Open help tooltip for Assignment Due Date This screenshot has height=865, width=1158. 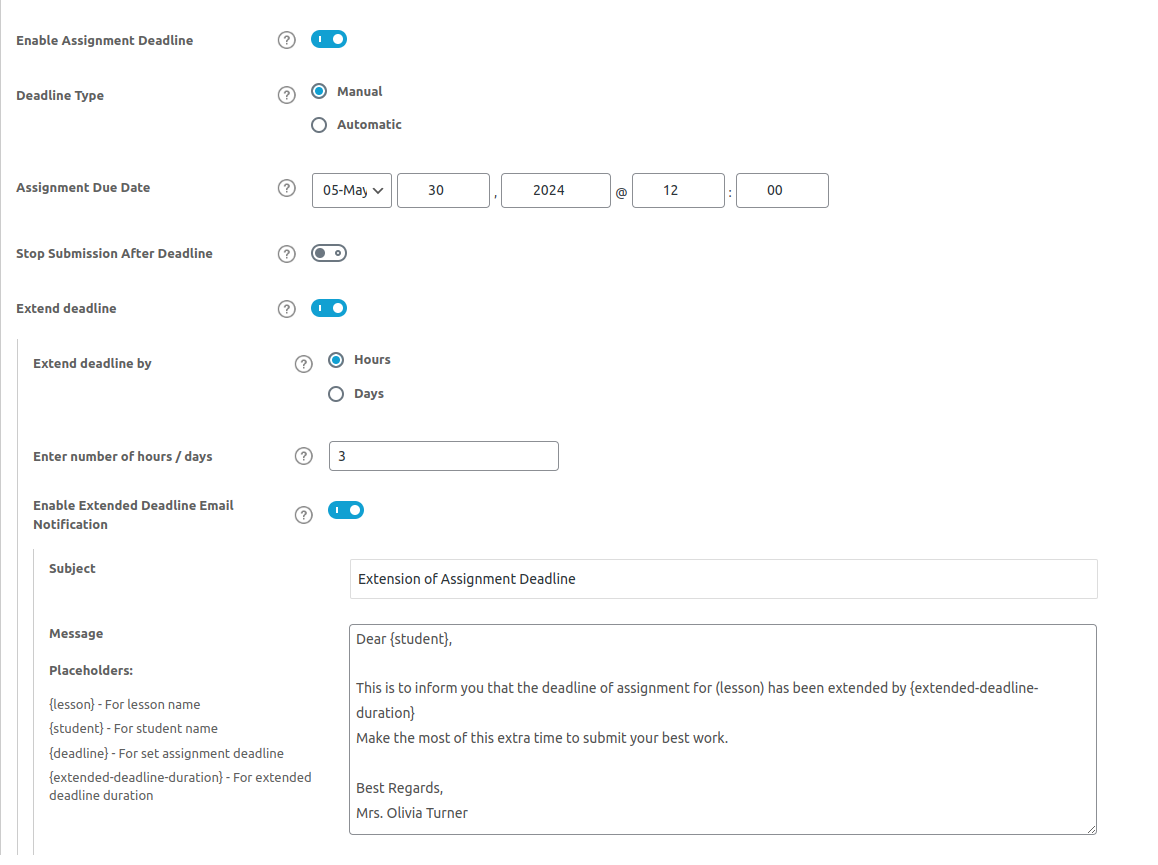286,188
